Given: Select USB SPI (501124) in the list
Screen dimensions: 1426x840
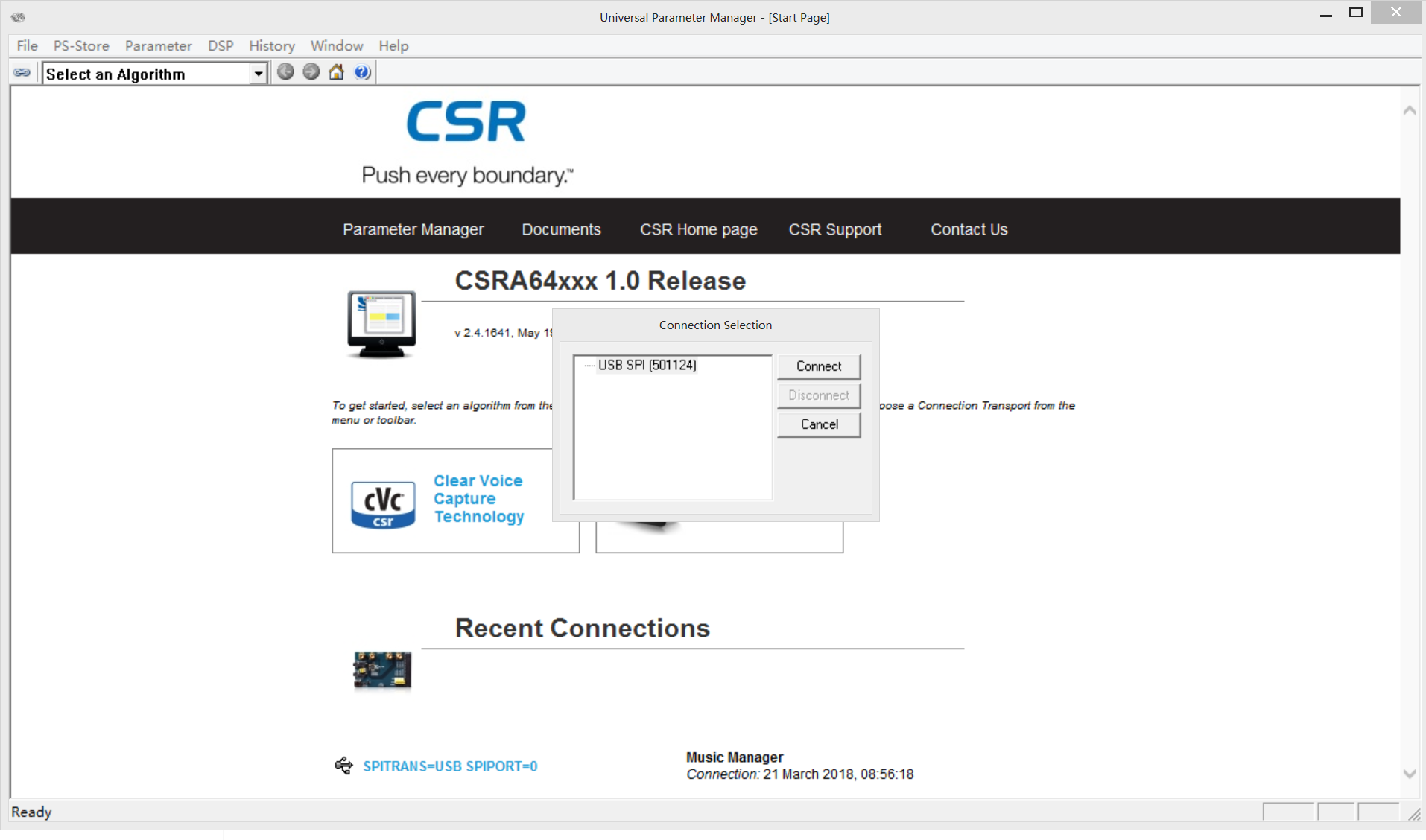Looking at the screenshot, I should (x=647, y=365).
